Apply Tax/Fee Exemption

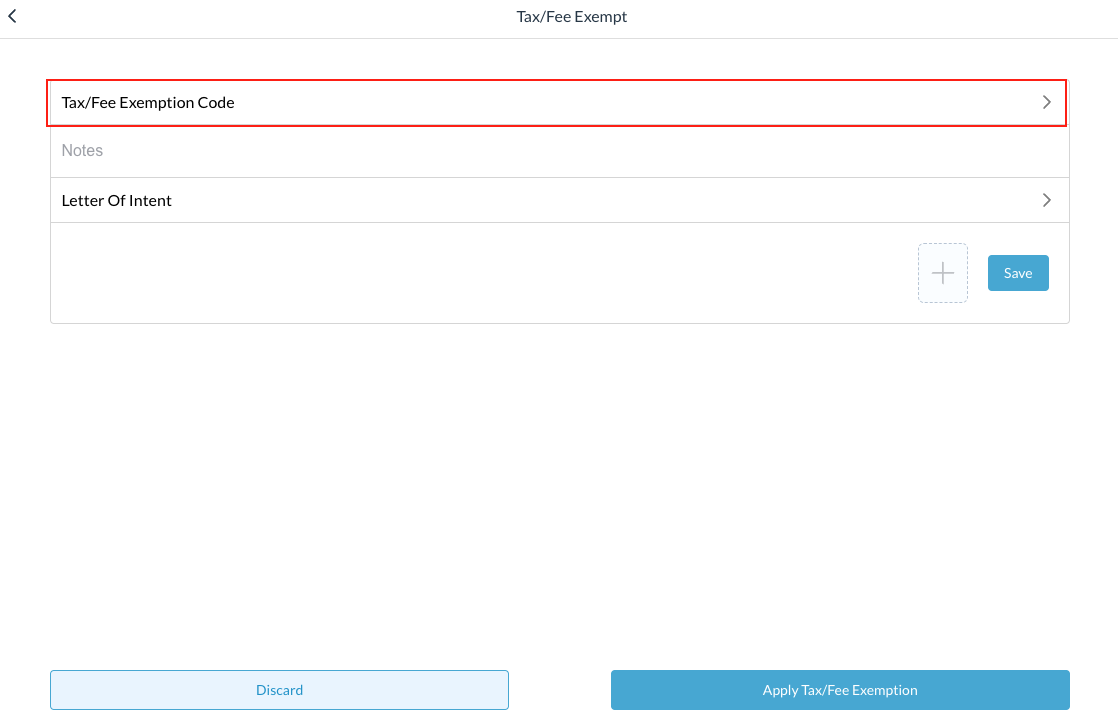click(840, 690)
